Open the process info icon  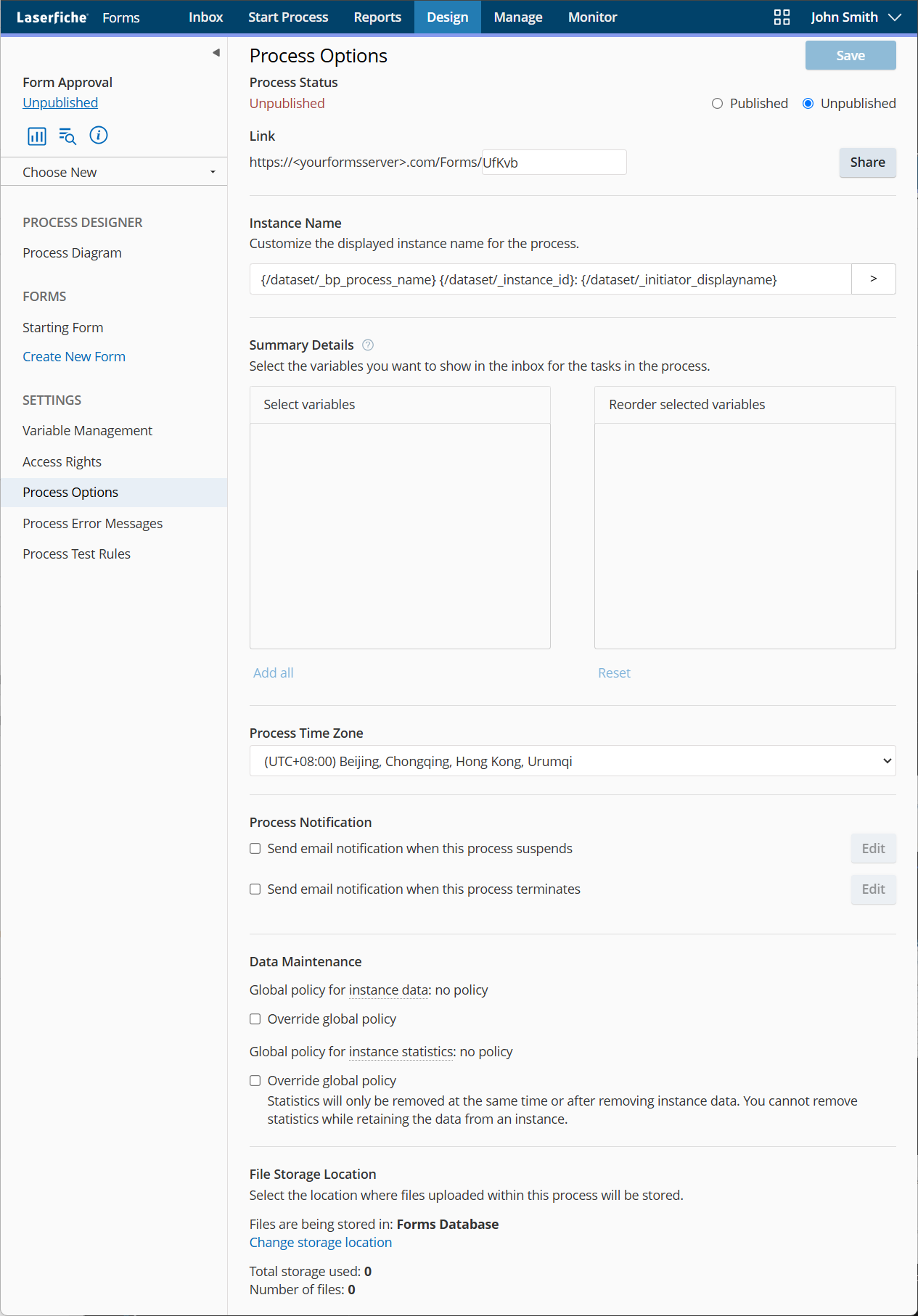(99, 135)
